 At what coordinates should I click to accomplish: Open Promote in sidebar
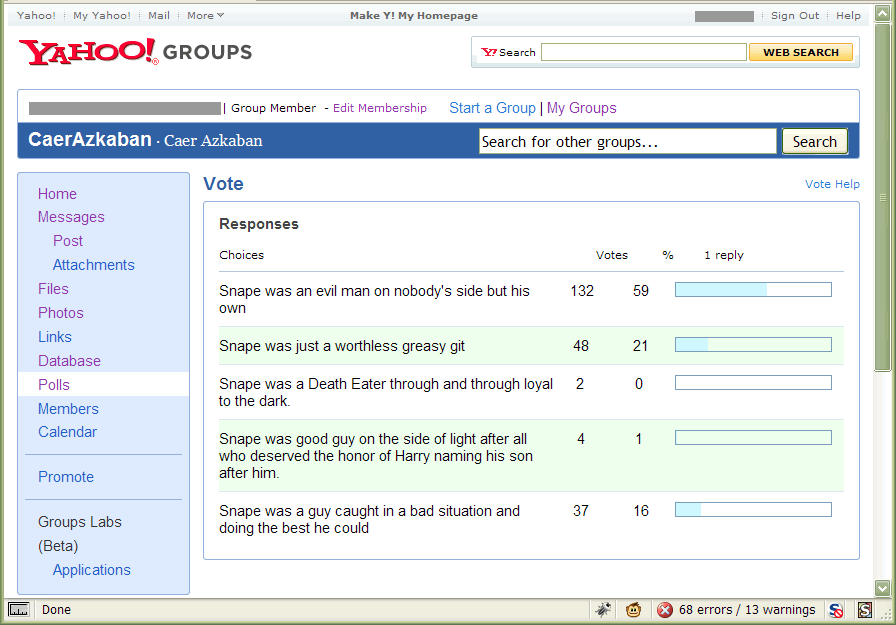click(66, 477)
